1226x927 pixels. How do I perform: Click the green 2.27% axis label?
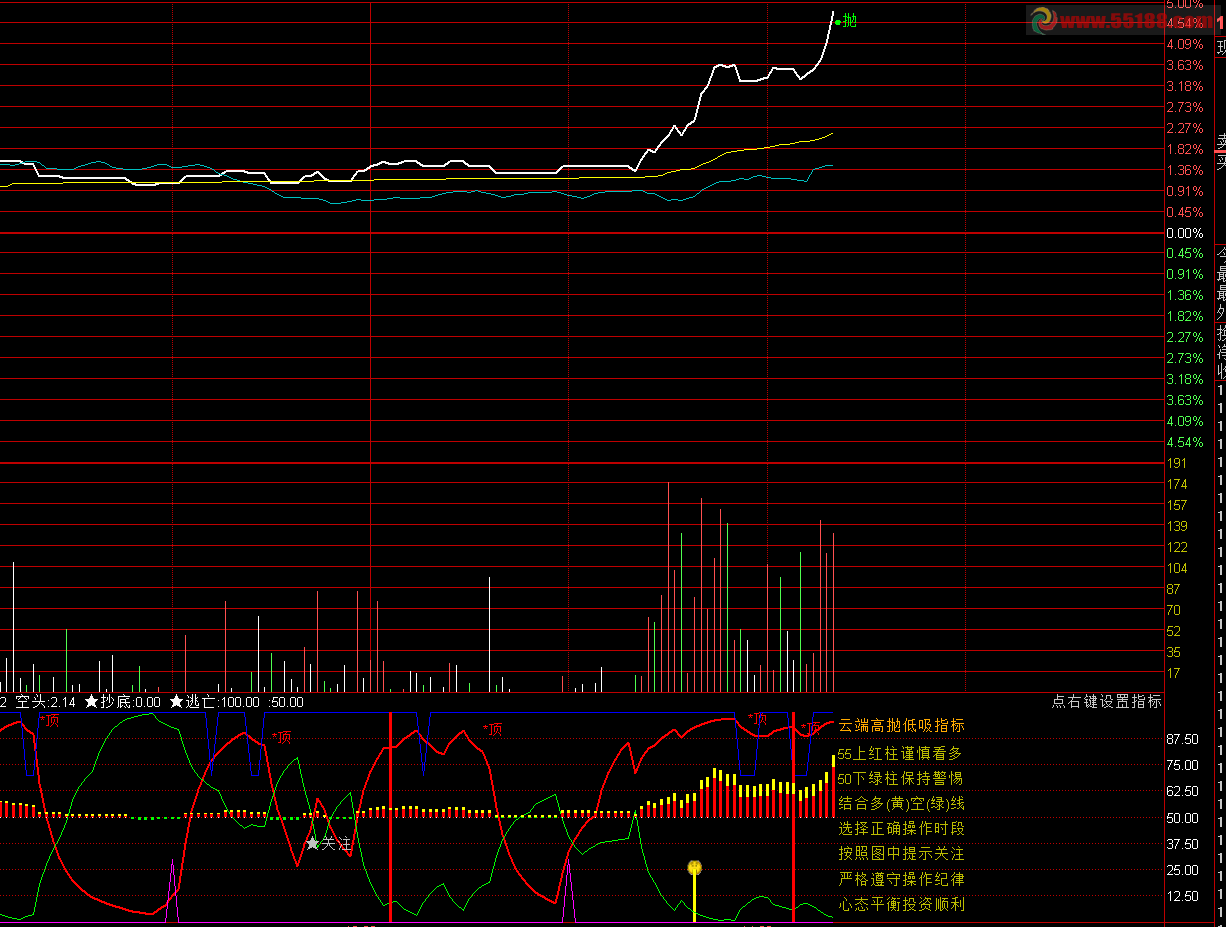(1185, 337)
